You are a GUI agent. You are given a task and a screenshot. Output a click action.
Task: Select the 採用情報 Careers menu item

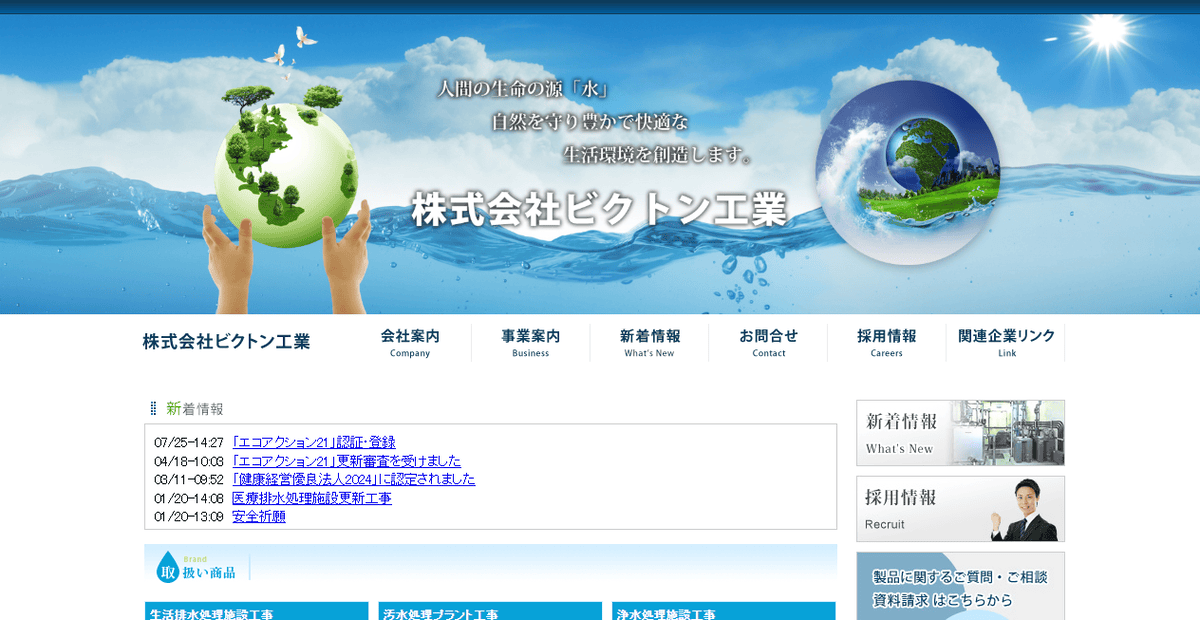coord(886,343)
